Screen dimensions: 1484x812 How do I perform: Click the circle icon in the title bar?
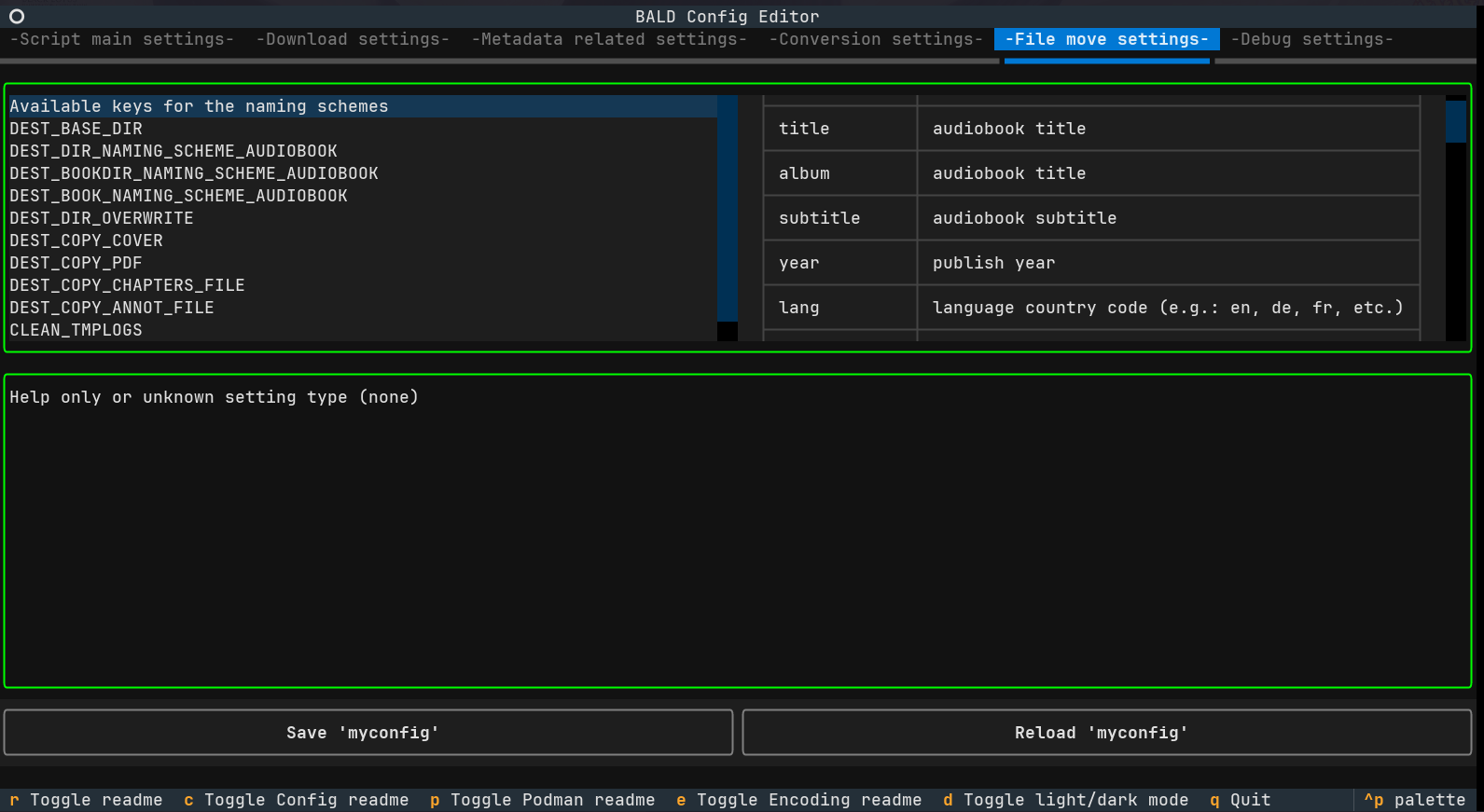(17, 16)
